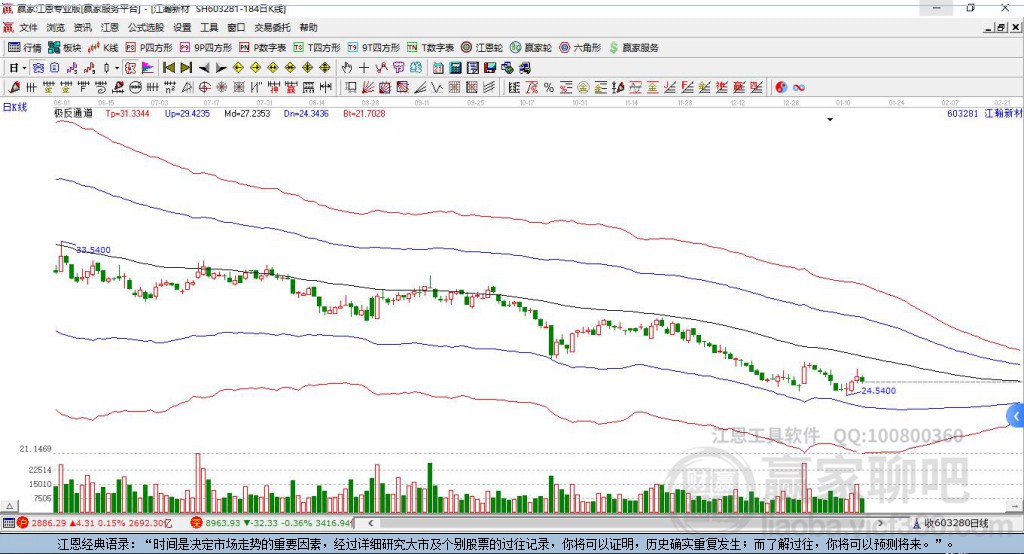
Task: Click the 板块 sector button
Action: pyautogui.click(x=64, y=48)
